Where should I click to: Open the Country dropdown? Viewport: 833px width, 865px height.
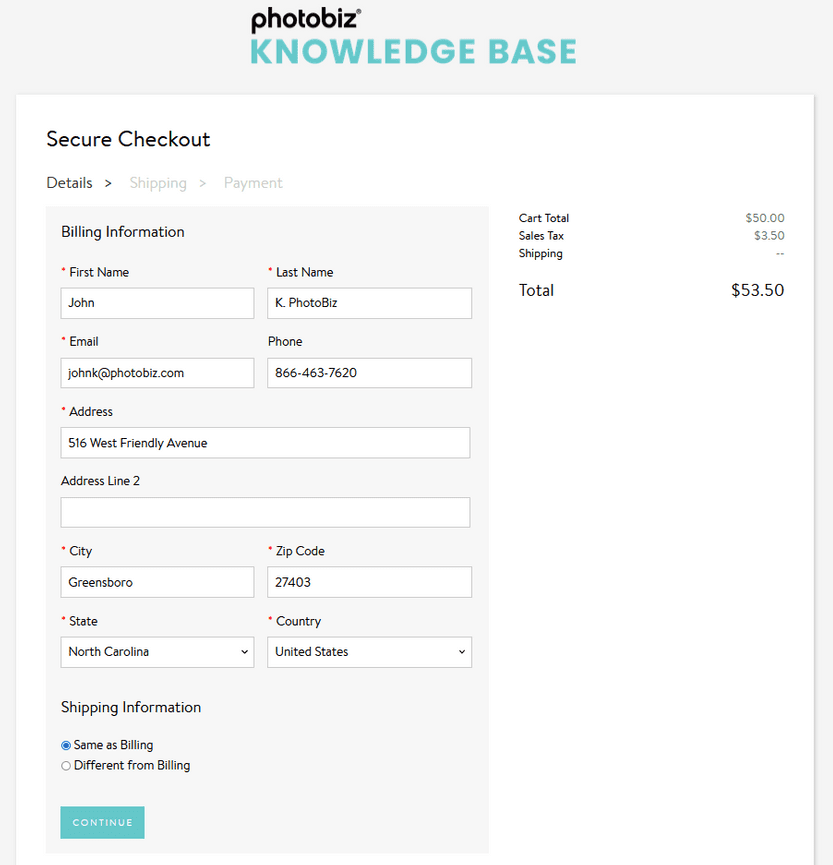pyautogui.click(x=369, y=652)
